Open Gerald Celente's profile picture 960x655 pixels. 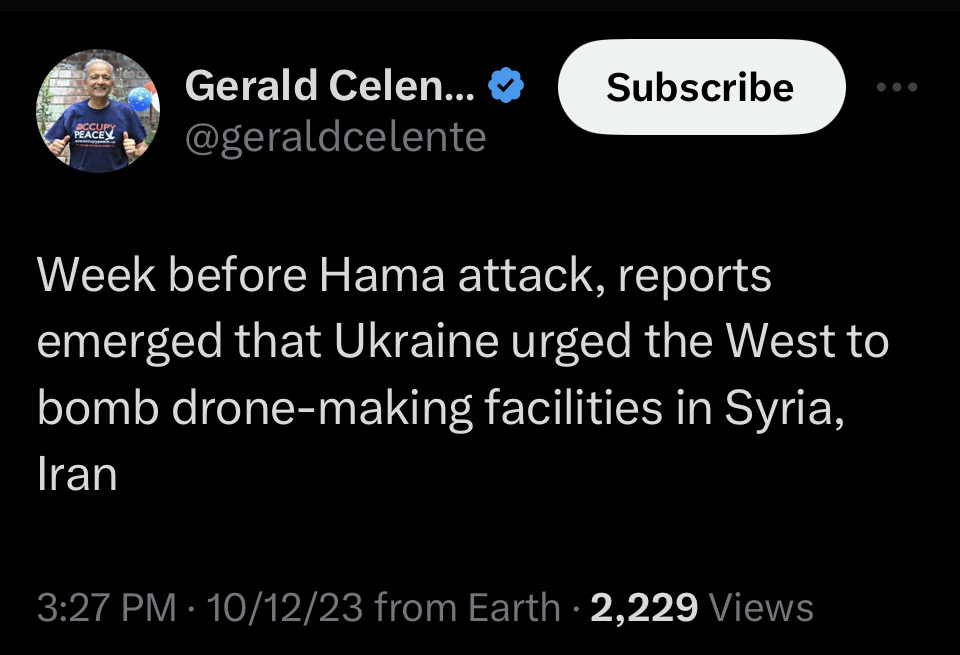(98, 111)
